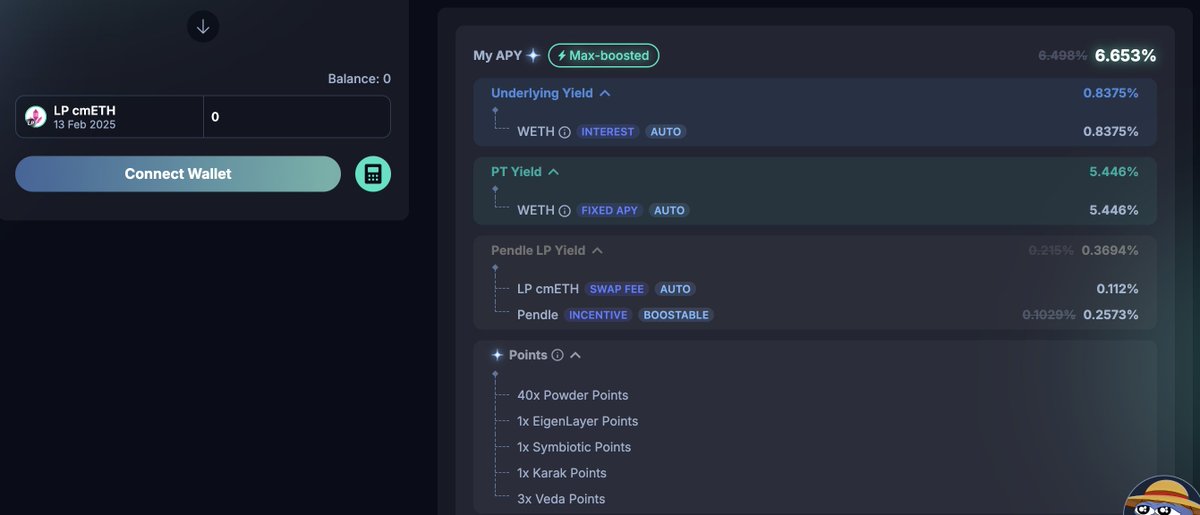Collapse the Points section chevron
This screenshot has height=515, width=1200.
click(x=575, y=355)
